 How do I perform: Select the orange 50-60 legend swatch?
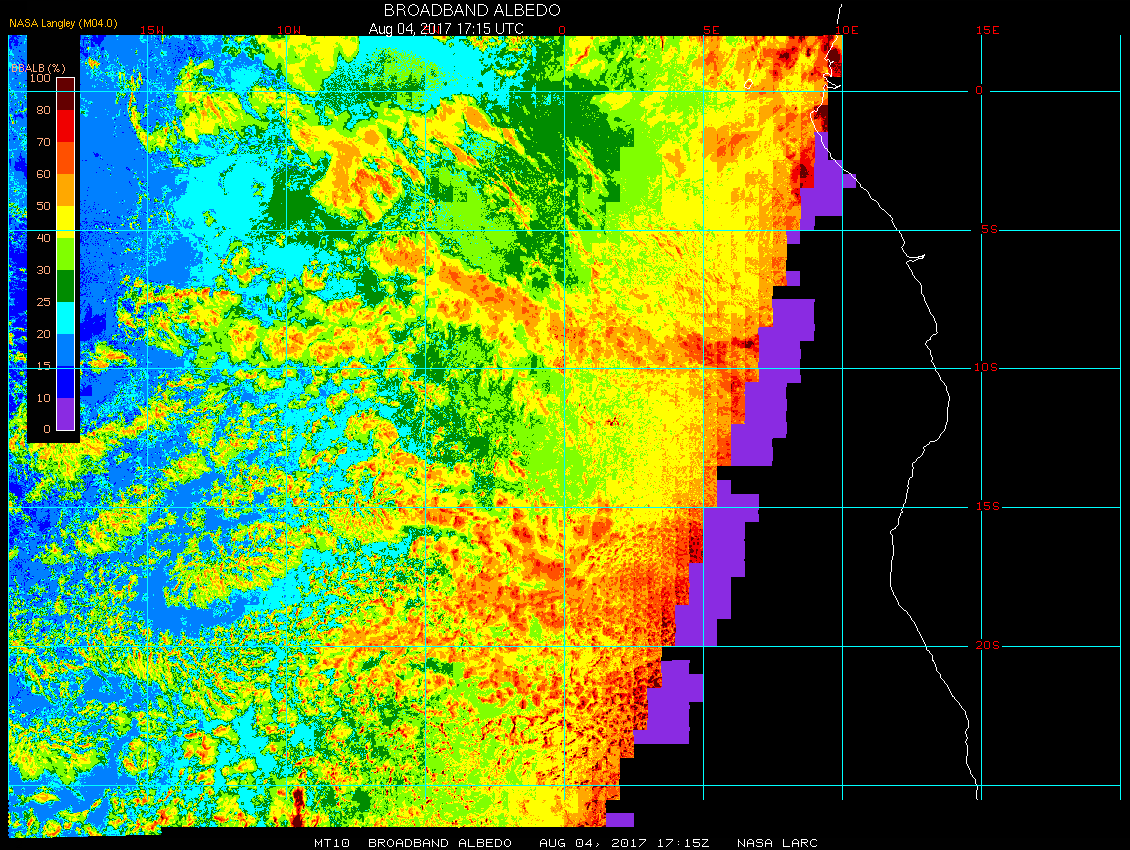pos(66,190)
